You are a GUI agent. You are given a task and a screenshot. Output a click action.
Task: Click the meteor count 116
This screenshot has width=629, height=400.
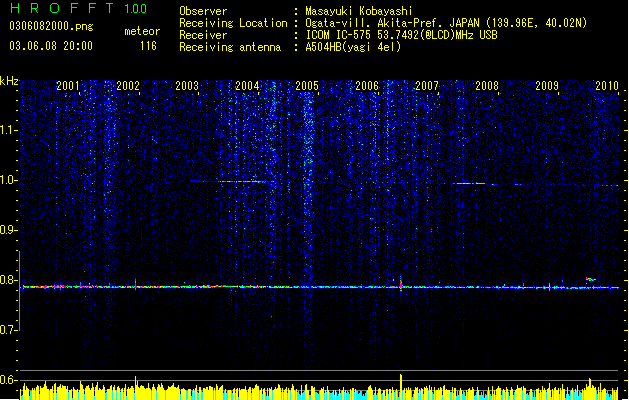(x=148, y=46)
